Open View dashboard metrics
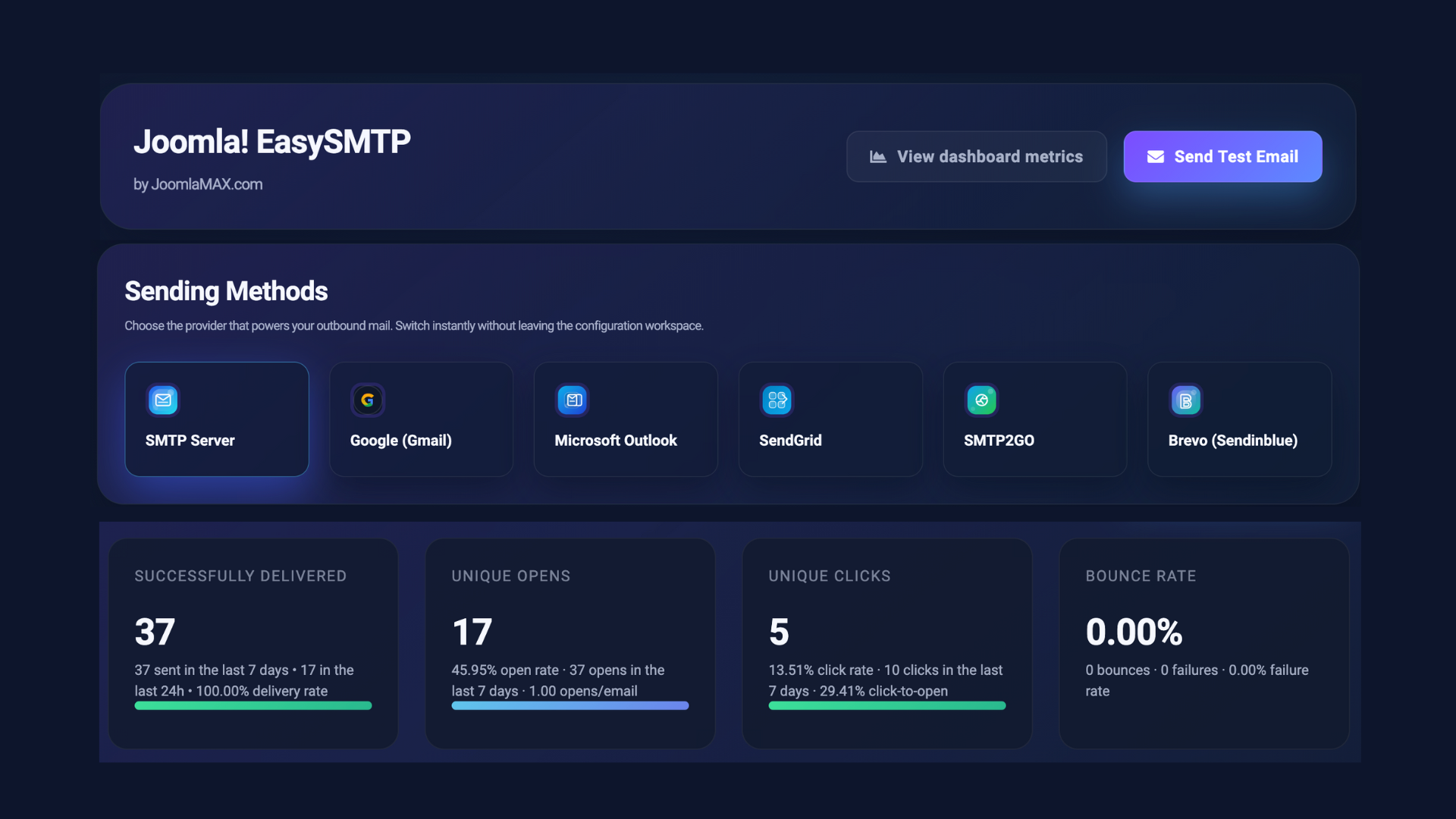This screenshot has width=1456, height=819. (x=976, y=156)
